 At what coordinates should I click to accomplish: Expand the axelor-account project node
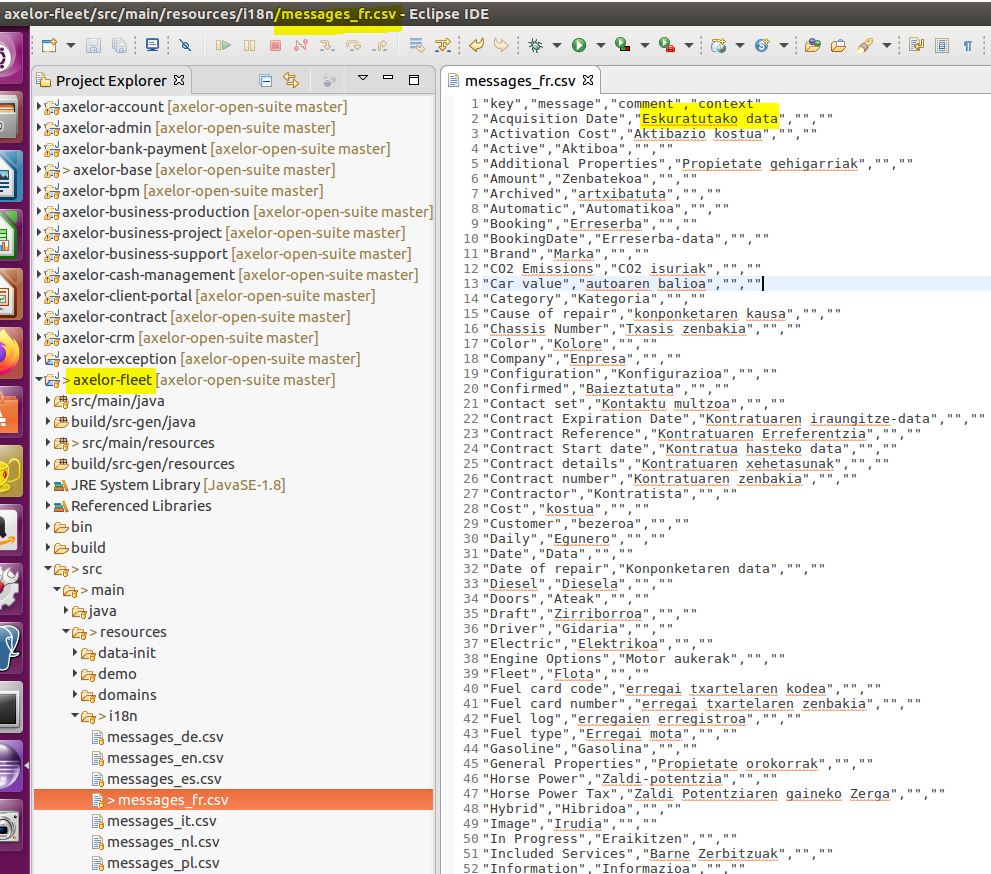[39, 107]
